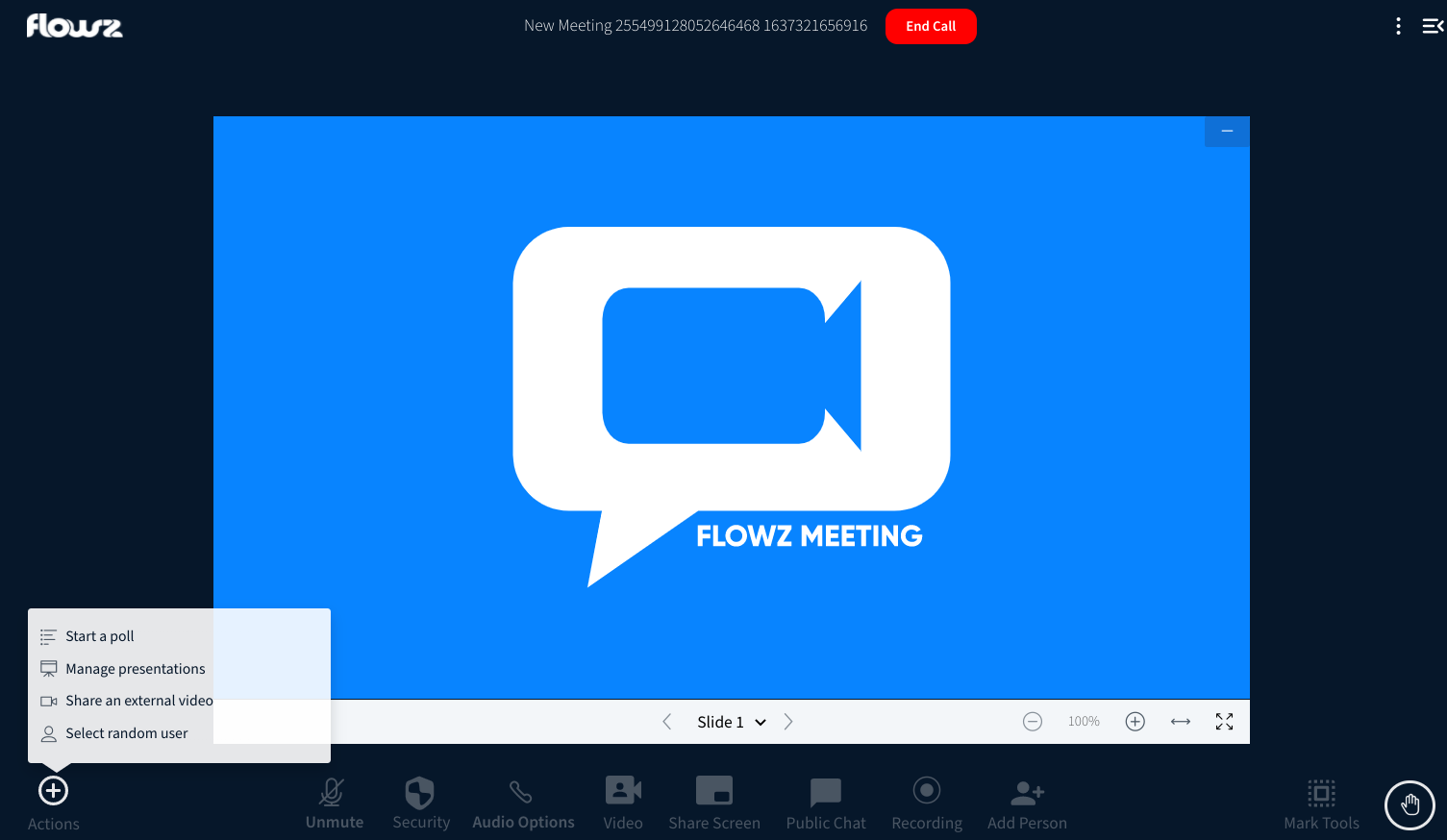Image resolution: width=1447 pixels, height=840 pixels.
Task: Go to the previous slide
Action: point(667,722)
